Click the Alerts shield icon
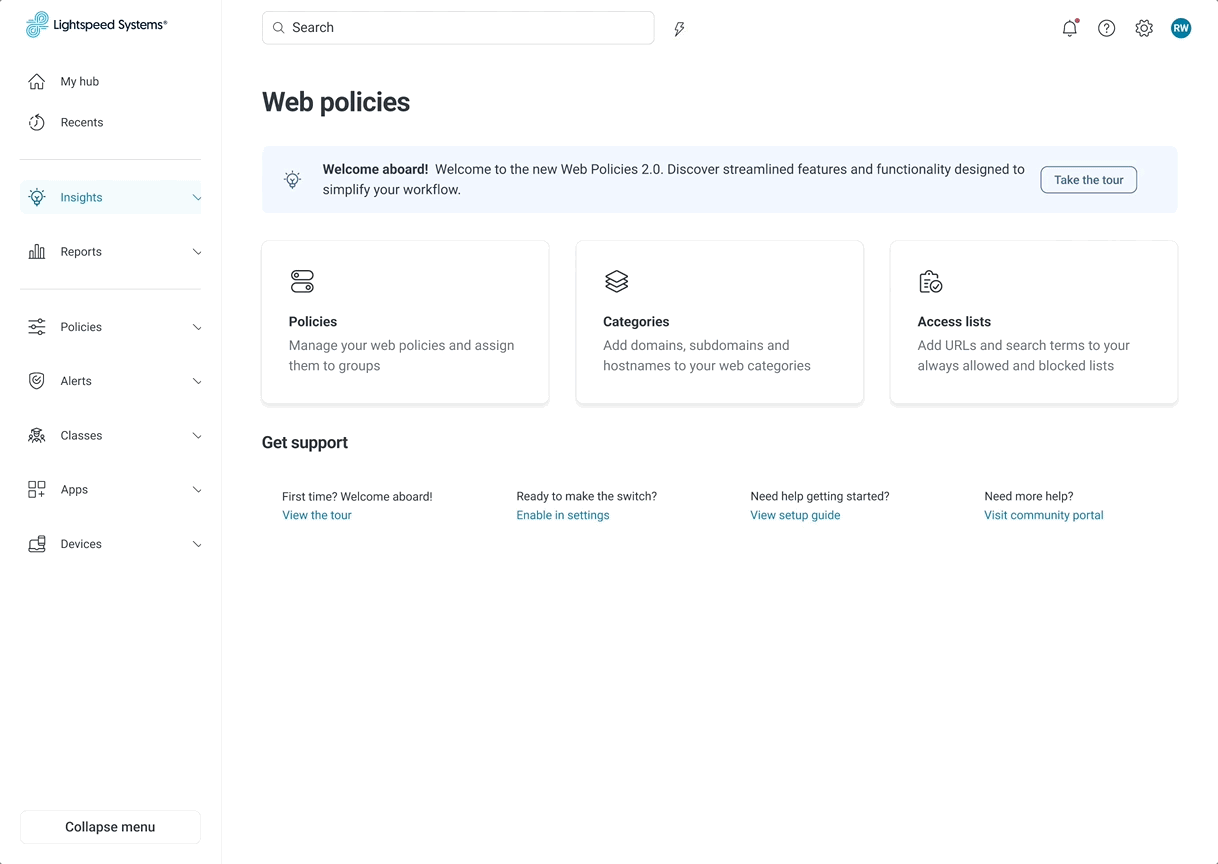This screenshot has height=864, width=1218. point(37,381)
